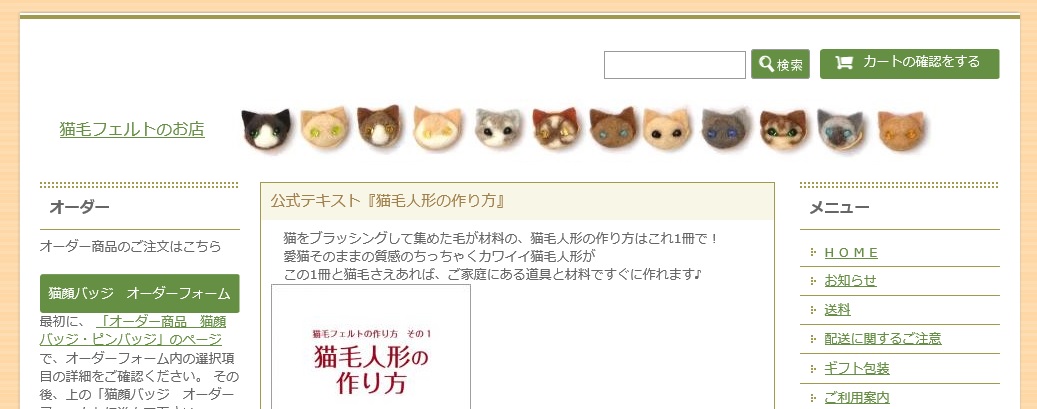Open the 送料 menu link
The image size is (1037, 409).
(x=837, y=310)
